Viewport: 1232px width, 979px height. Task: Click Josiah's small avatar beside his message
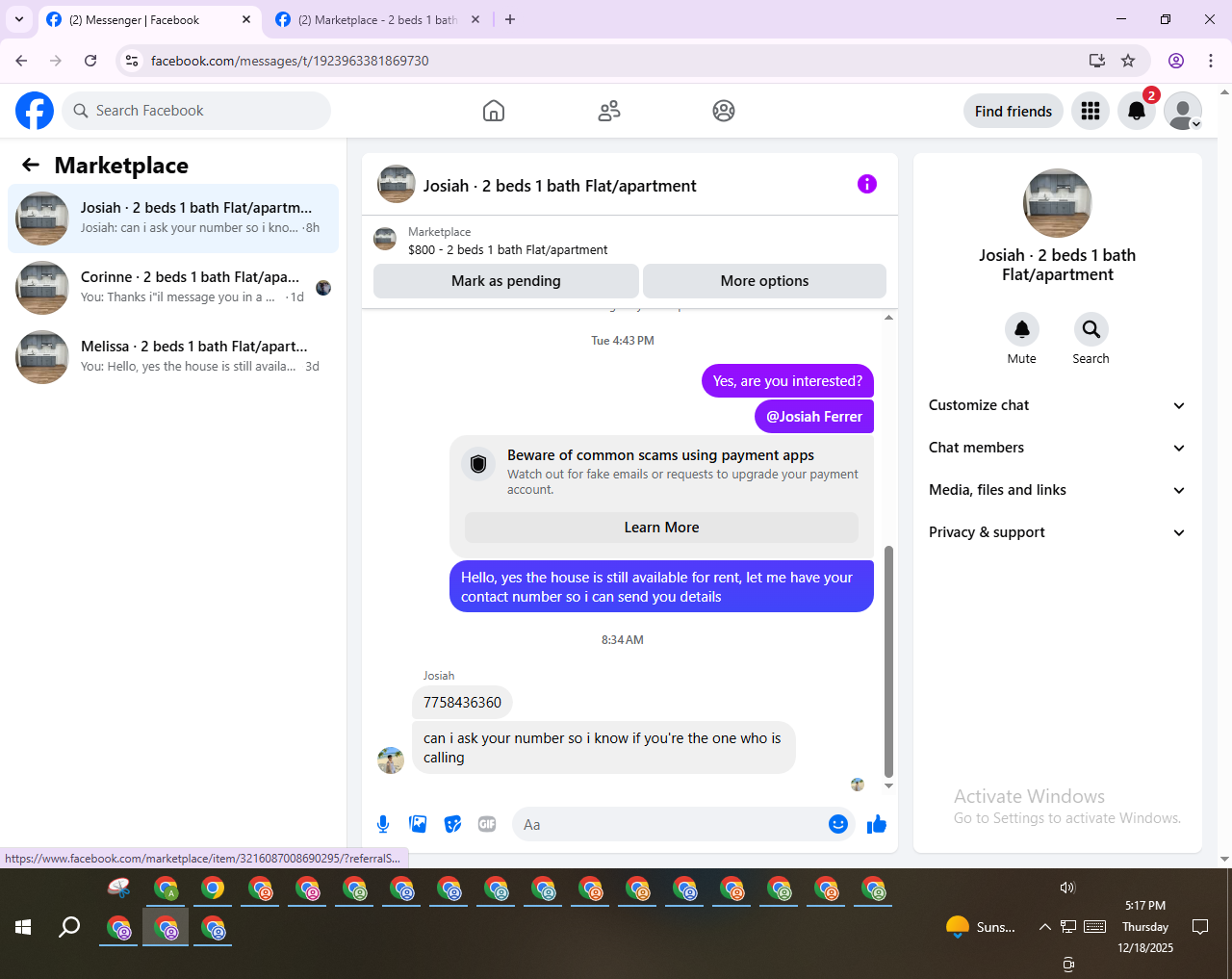coord(391,760)
